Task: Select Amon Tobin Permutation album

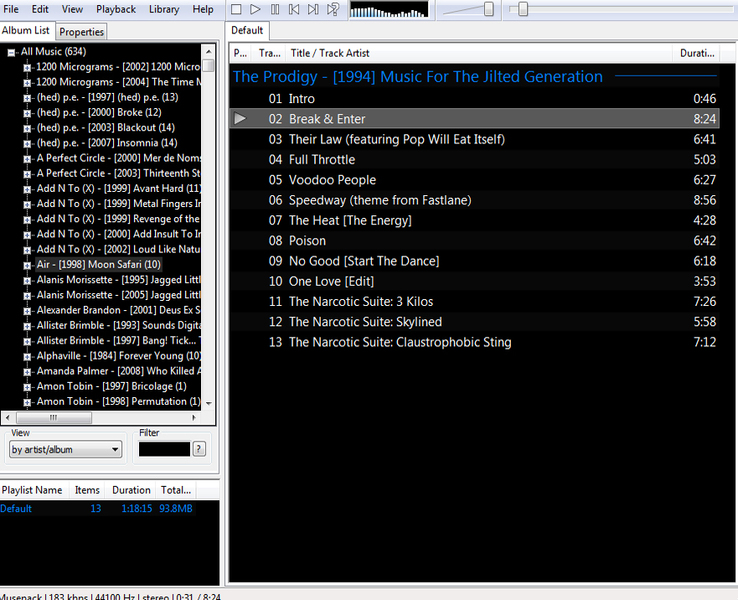Action: point(119,401)
